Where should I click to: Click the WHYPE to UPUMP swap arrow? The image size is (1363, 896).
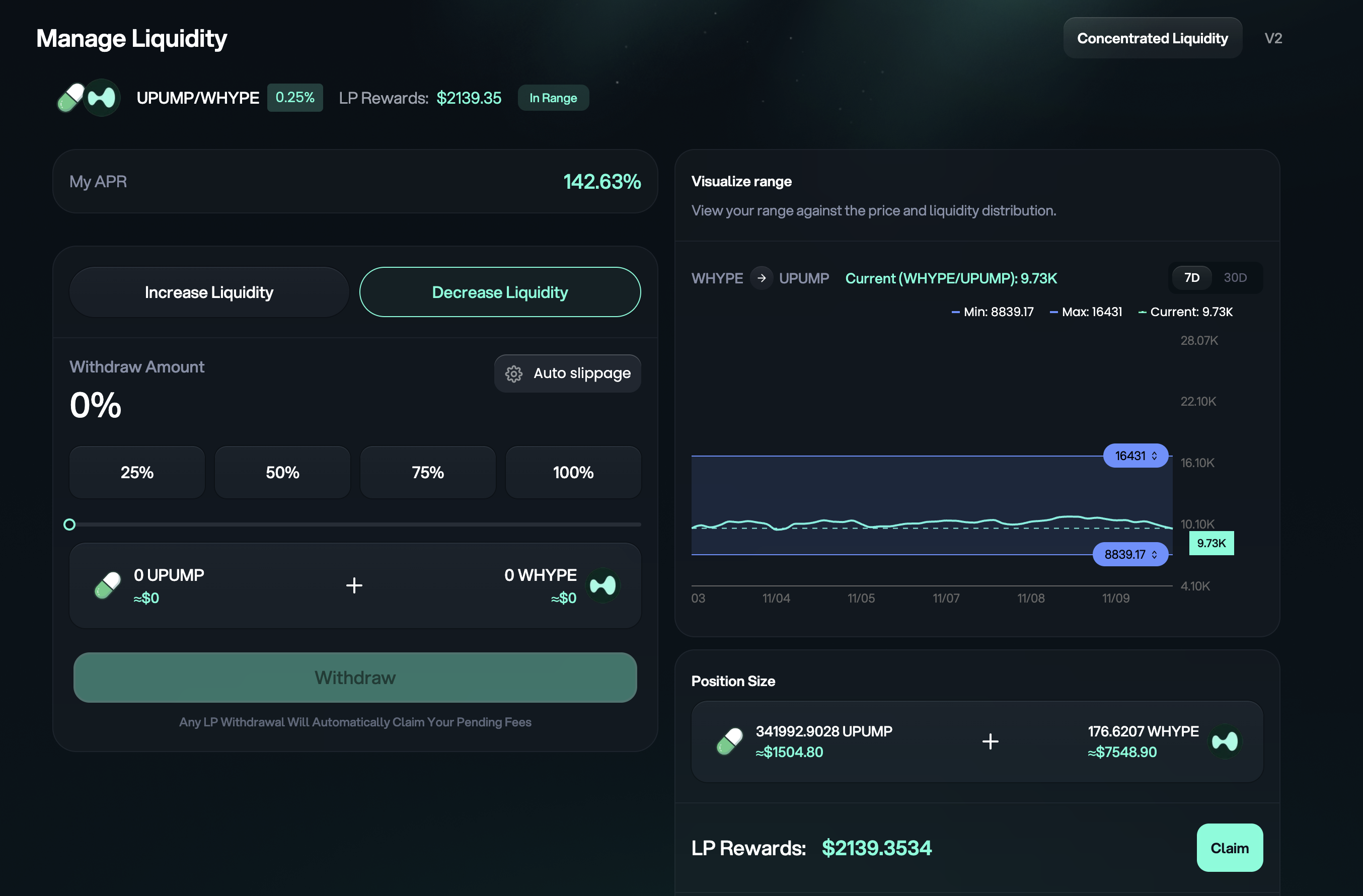[761, 278]
